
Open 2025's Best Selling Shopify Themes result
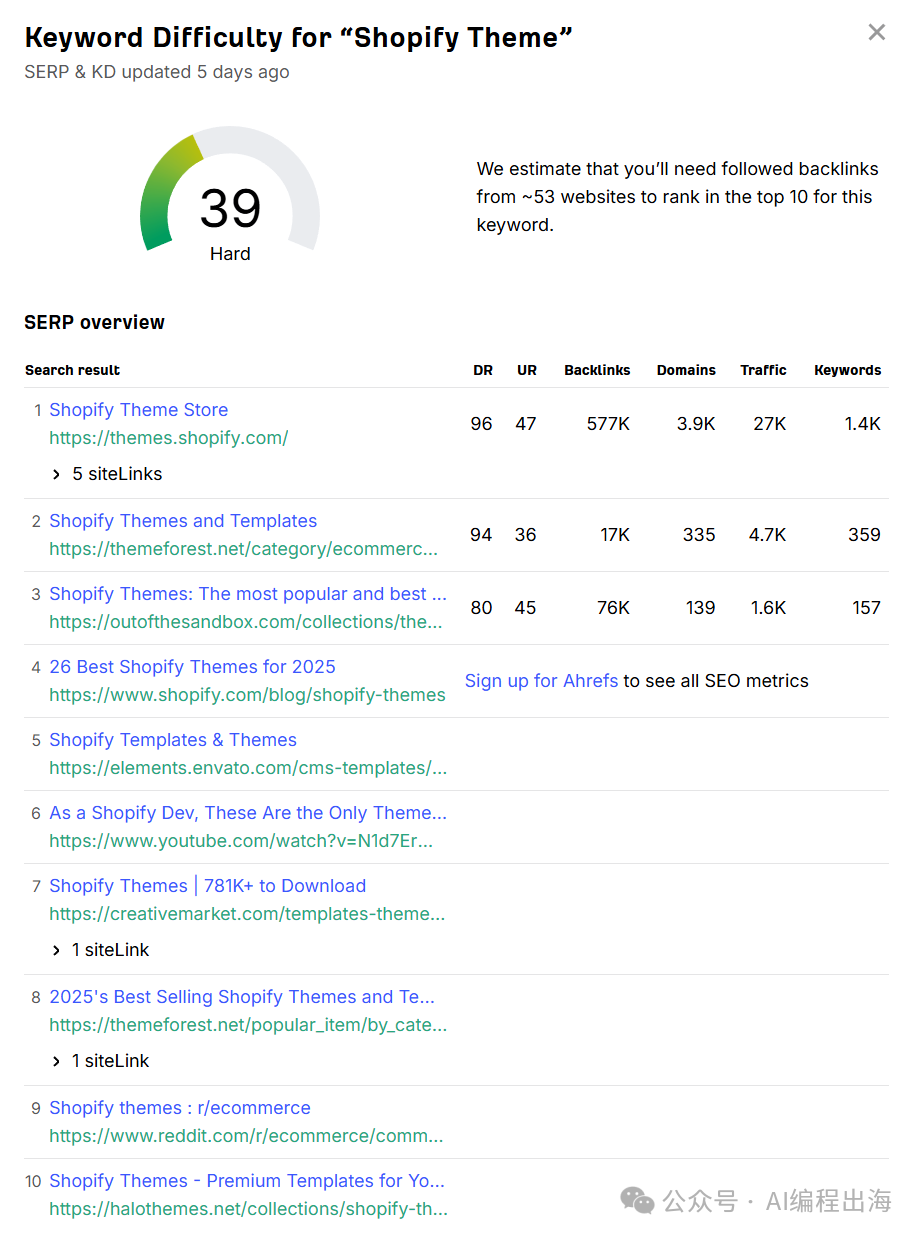click(241, 997)
